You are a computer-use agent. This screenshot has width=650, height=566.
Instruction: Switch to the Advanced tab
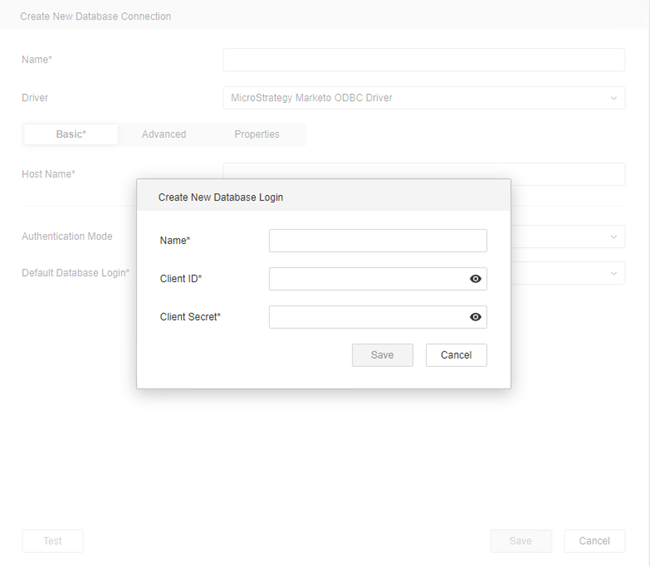[164, 134]
